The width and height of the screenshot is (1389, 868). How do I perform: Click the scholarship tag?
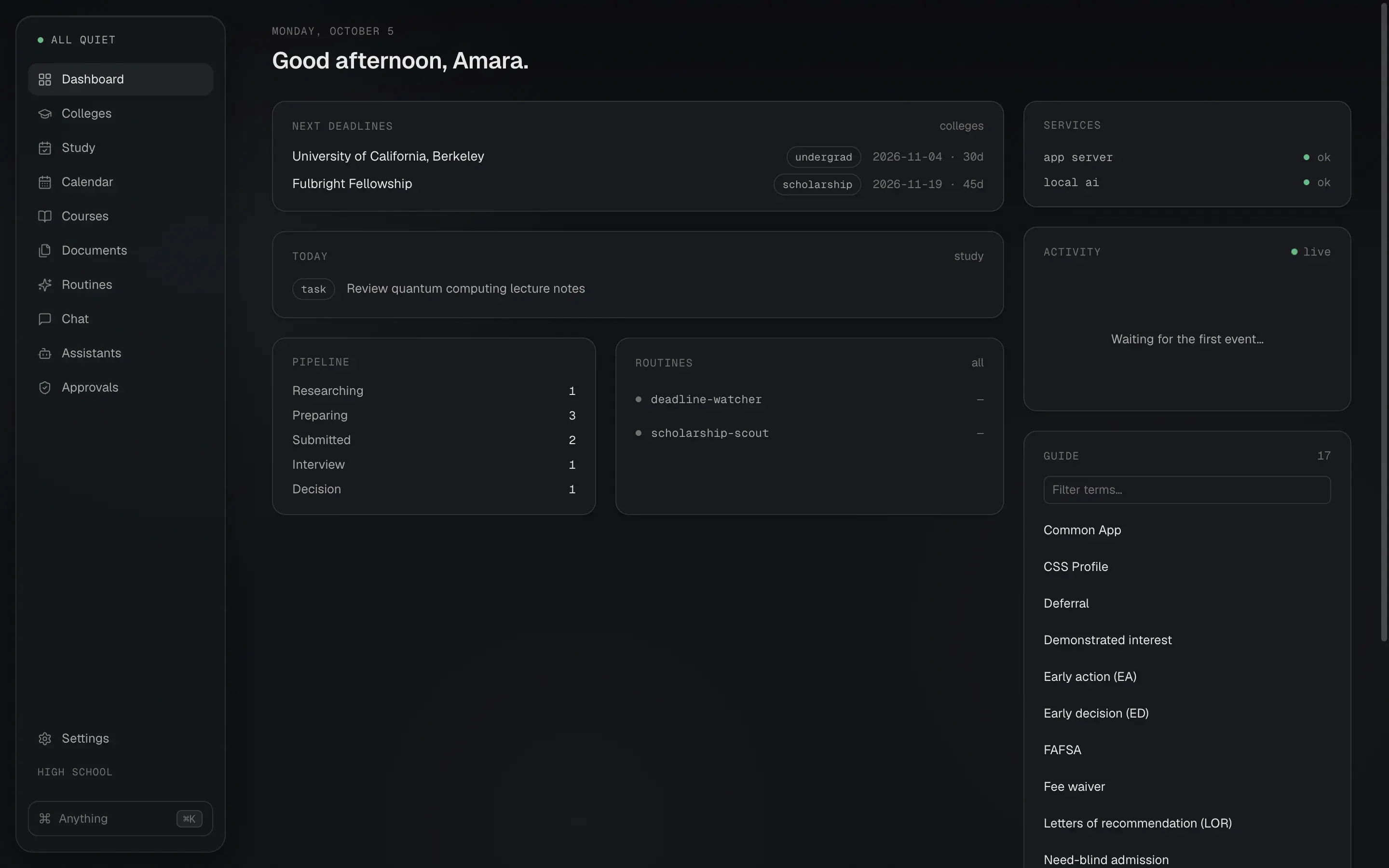click(817, 184)
